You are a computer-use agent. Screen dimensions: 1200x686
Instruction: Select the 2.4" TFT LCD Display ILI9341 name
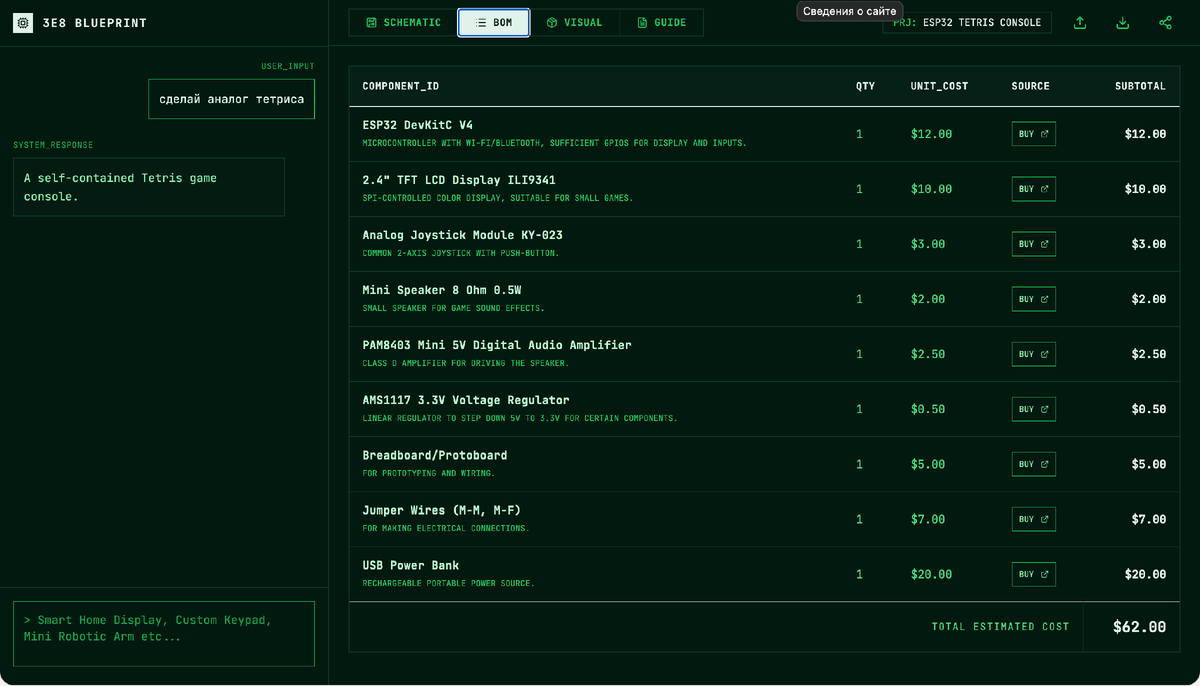click(x=459, y=180)
